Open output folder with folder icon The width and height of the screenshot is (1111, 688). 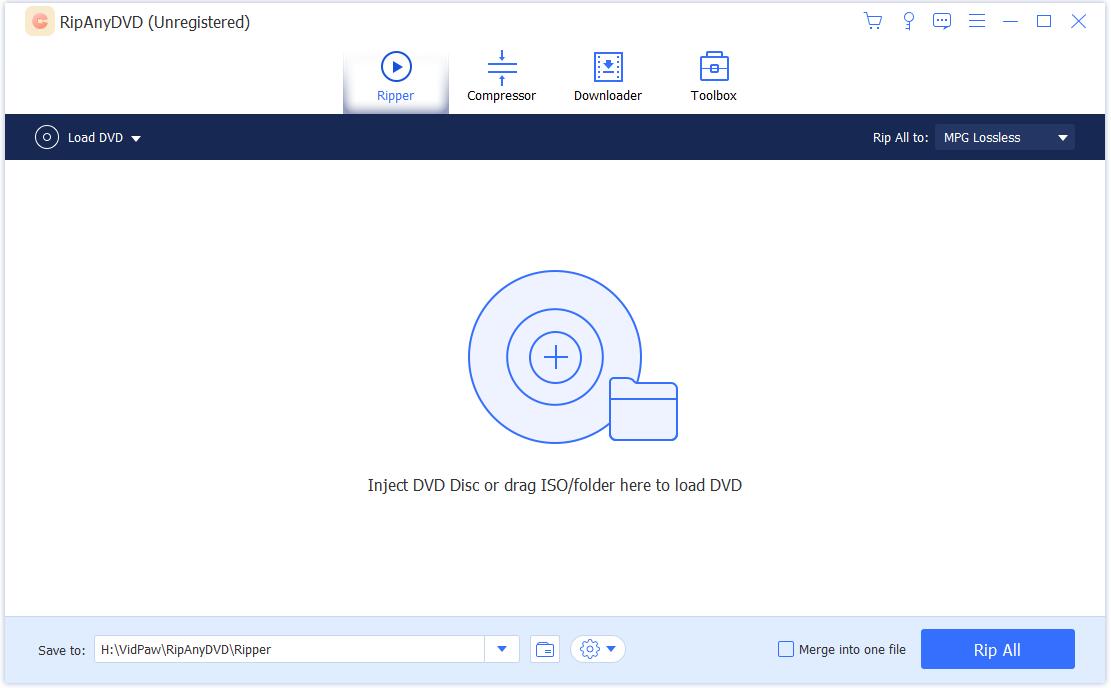click(x=544, y=649)
